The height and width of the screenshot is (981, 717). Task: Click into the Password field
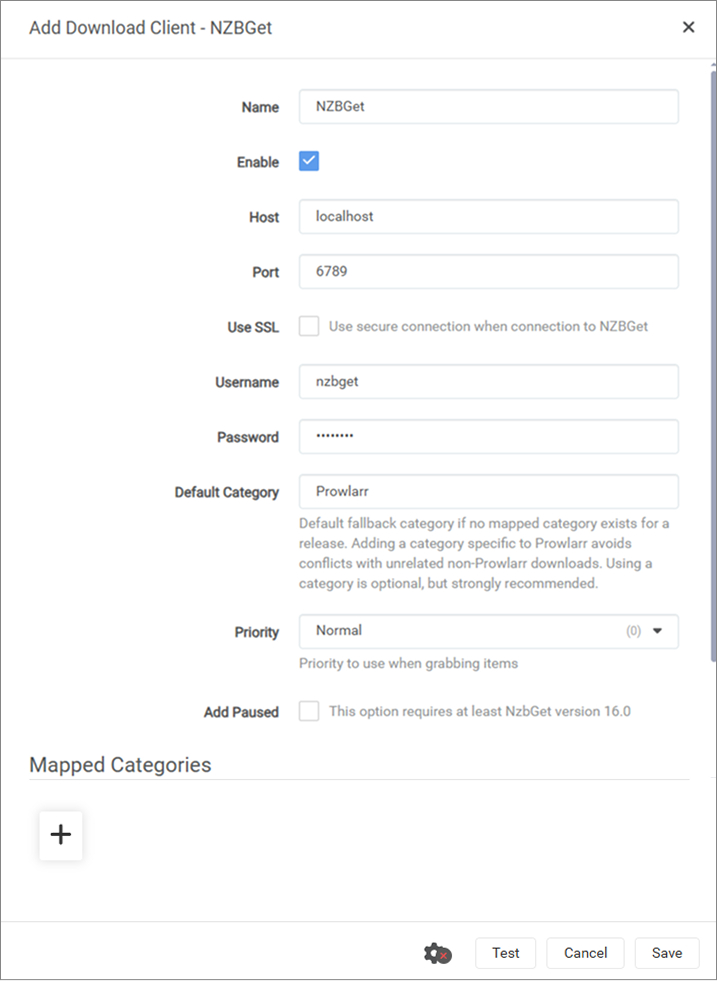pos(488,436)
